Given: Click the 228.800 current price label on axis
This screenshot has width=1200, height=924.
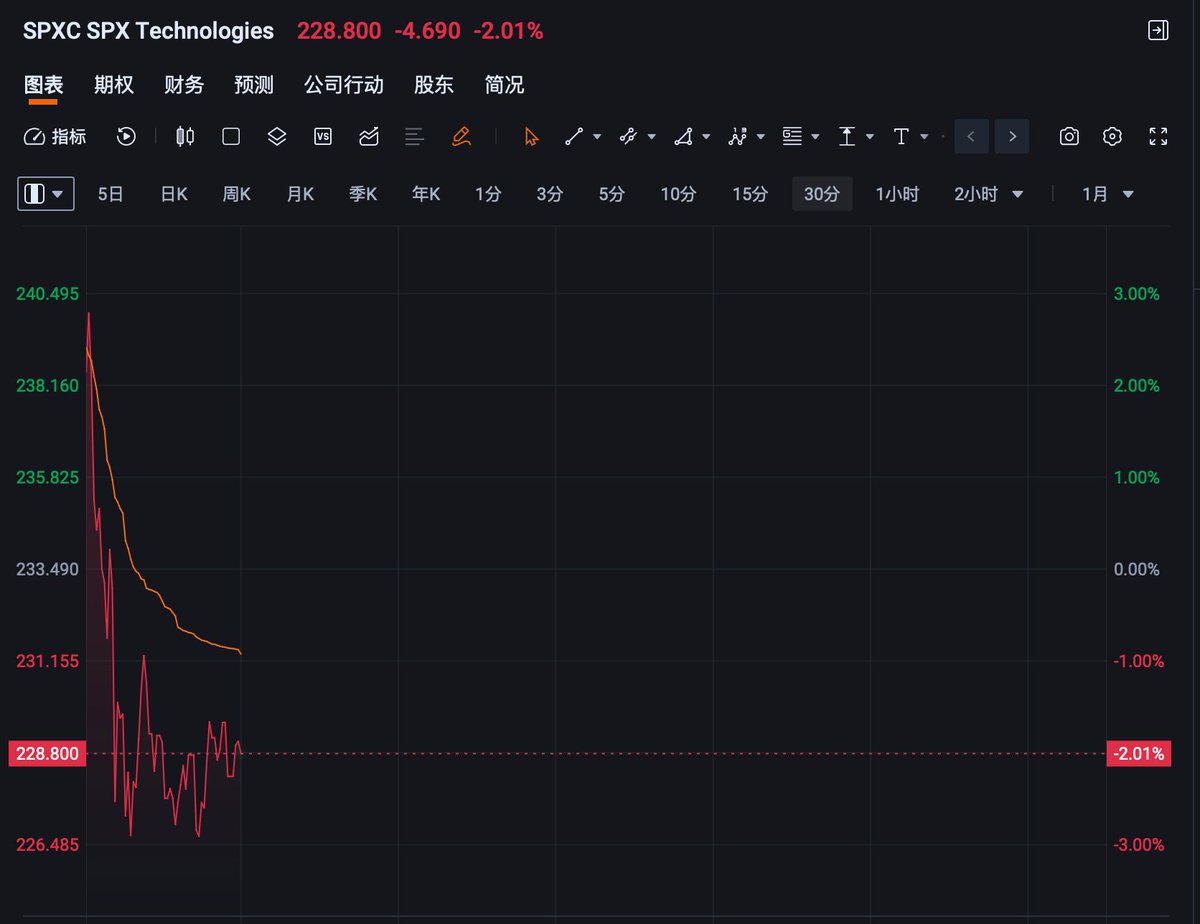Looking at the screenshot, I should point(47,754).
